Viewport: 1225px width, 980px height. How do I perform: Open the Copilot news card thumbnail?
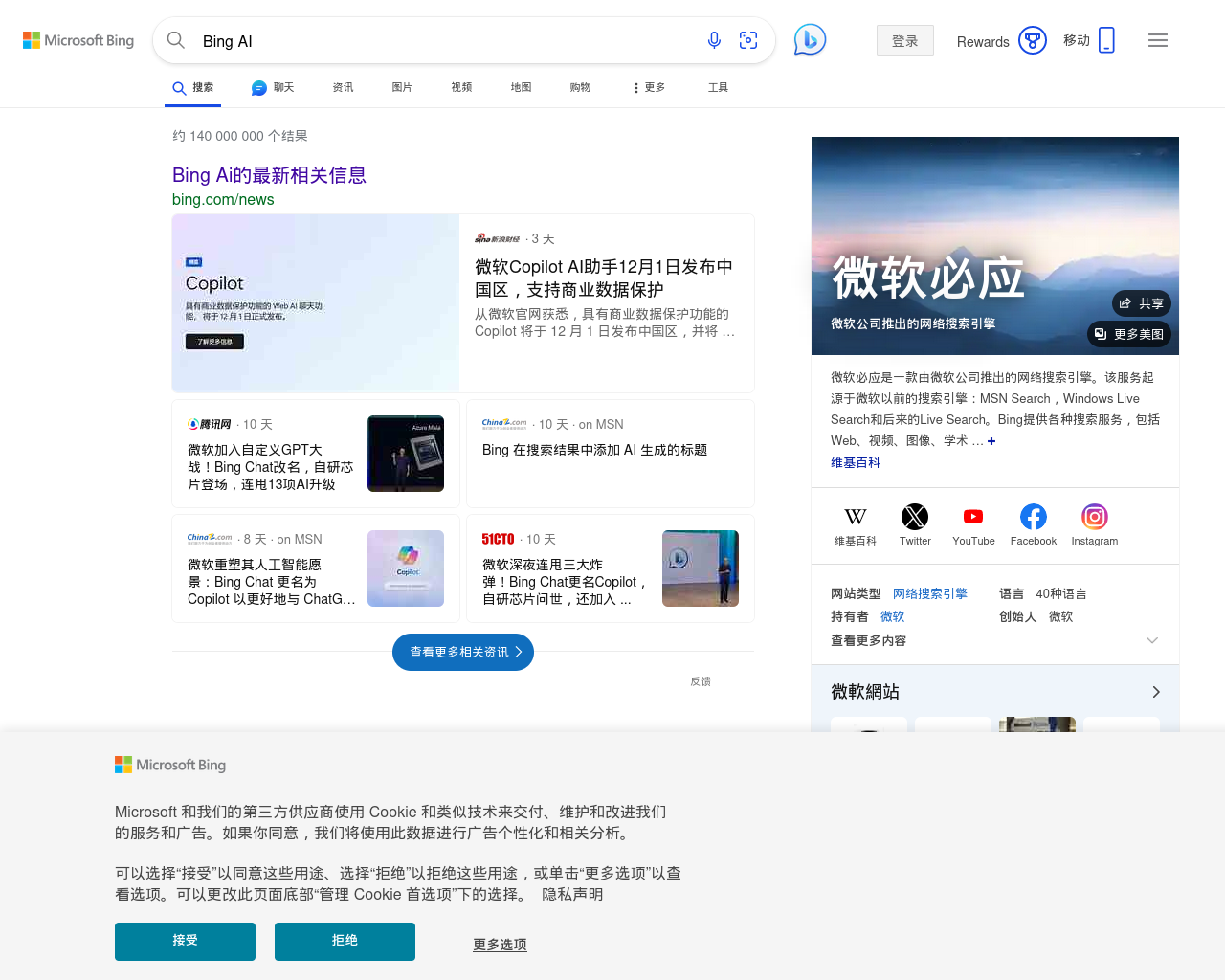tap(316, 303)
